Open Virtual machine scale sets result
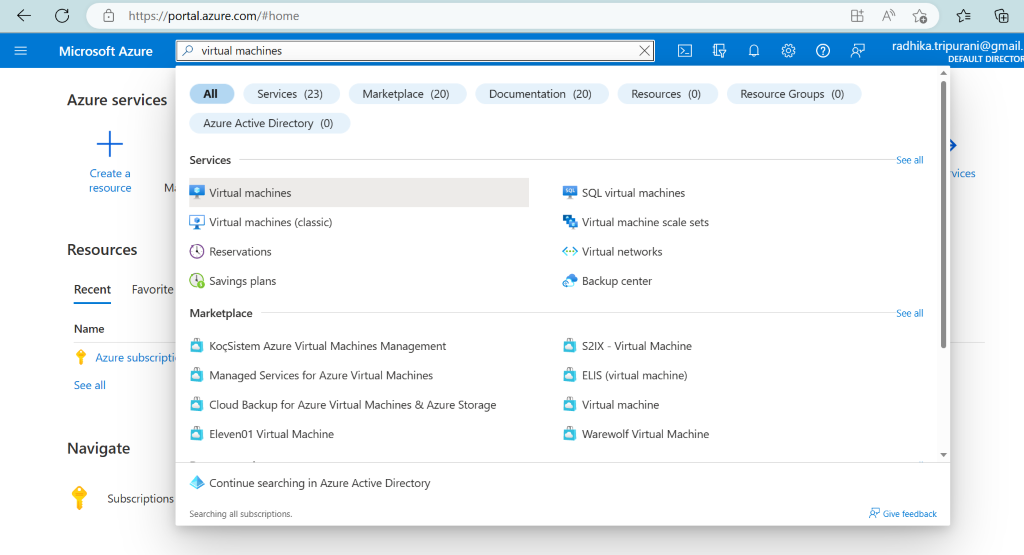The image size is (1024, 555). (x=645, y=222)
